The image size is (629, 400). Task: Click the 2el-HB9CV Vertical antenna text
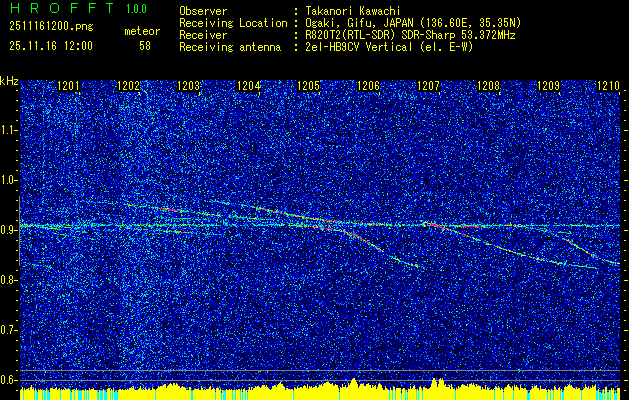tap(389, 47)
